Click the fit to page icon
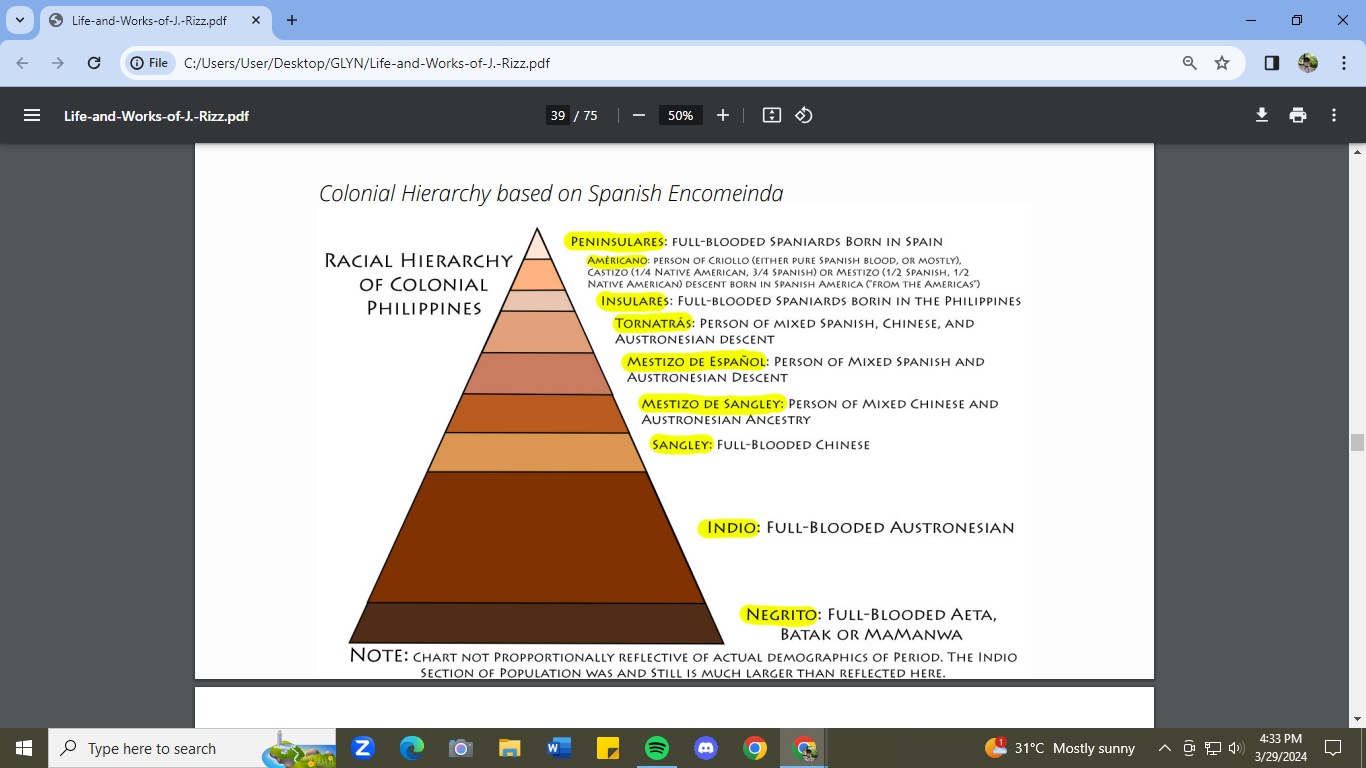The width and height of the screenshot is (1366, 768). click(x=771, y=115)
